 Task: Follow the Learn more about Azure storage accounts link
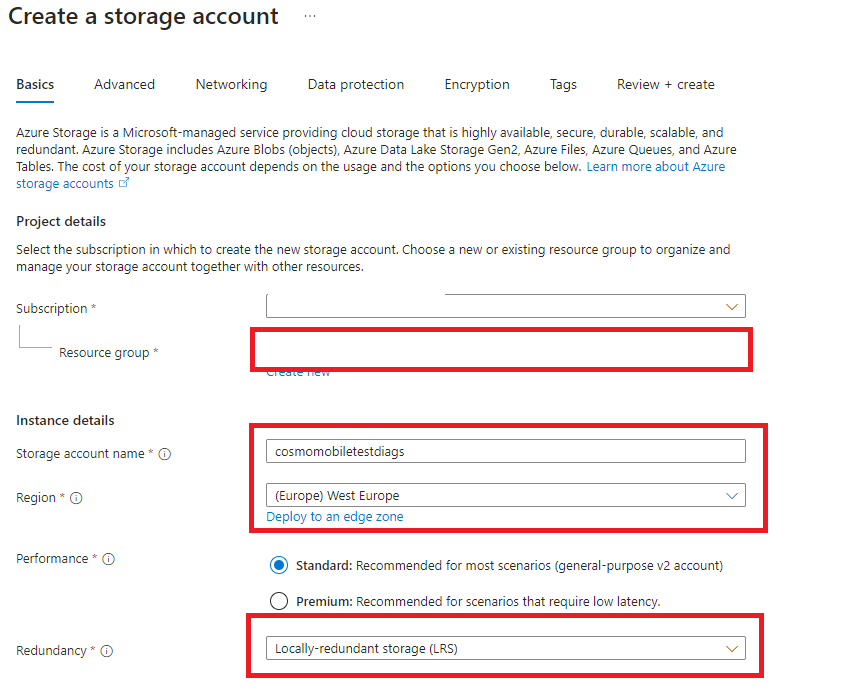655,167
